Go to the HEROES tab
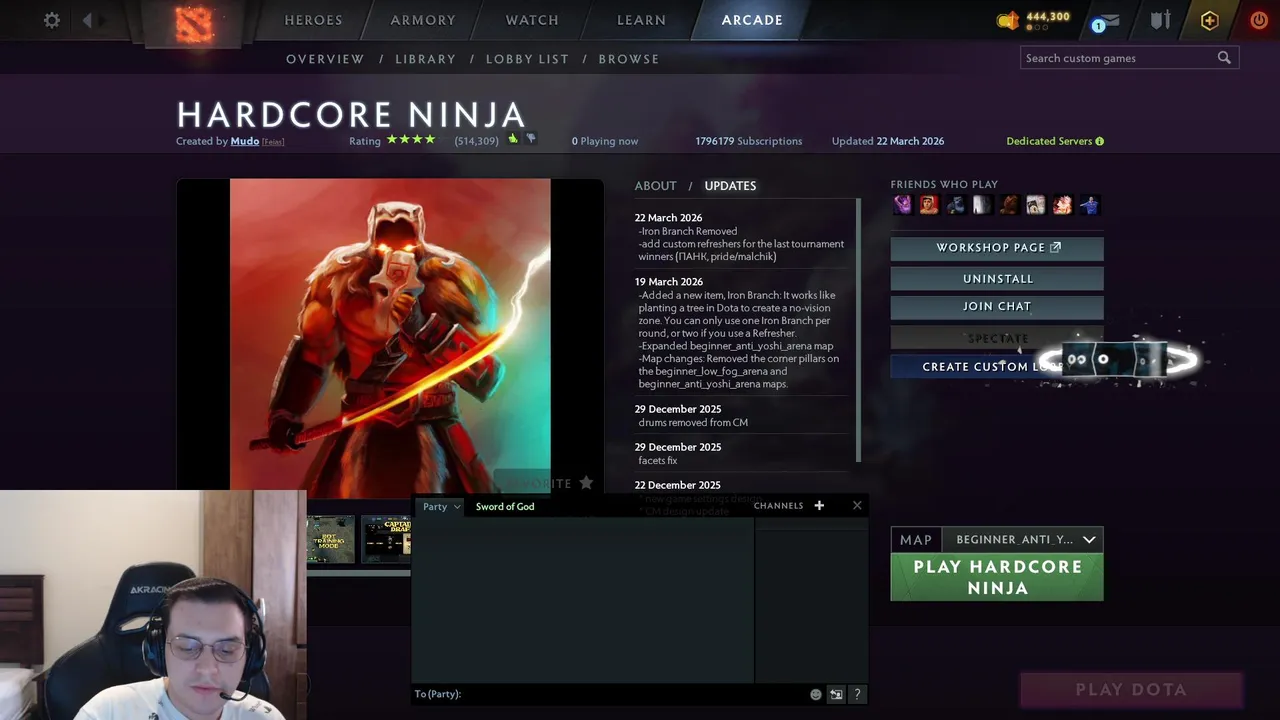Screen dimensions: 1280x720 click(313, 20)
